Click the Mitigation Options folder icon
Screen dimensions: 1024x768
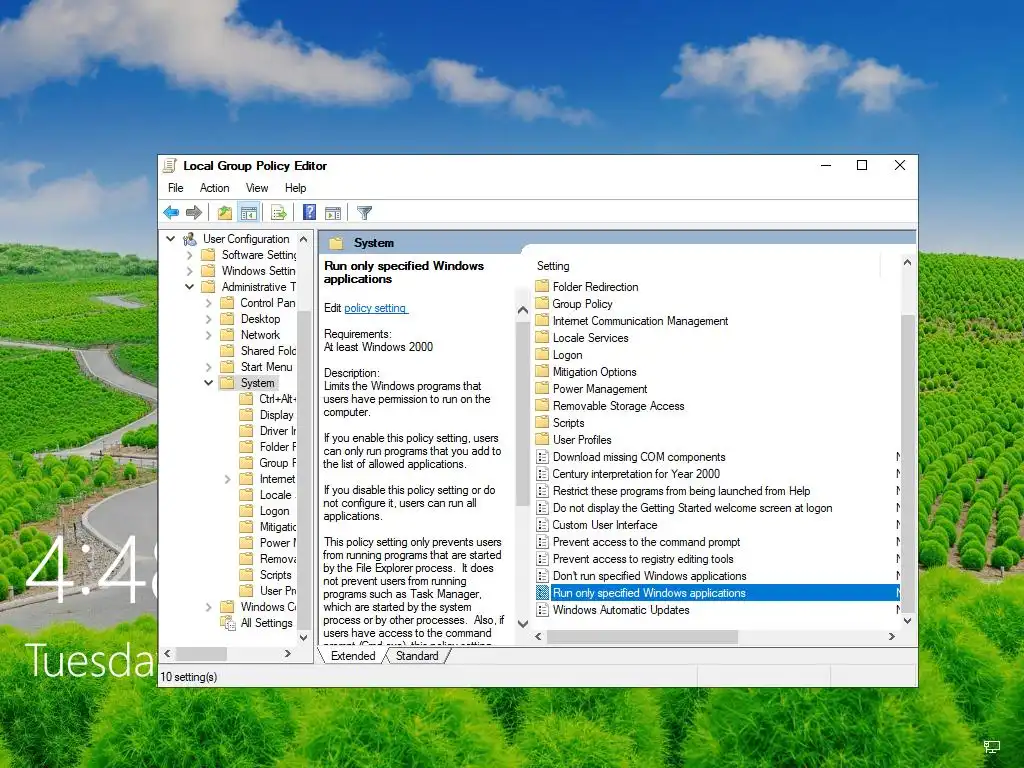[x=542, y=372]
